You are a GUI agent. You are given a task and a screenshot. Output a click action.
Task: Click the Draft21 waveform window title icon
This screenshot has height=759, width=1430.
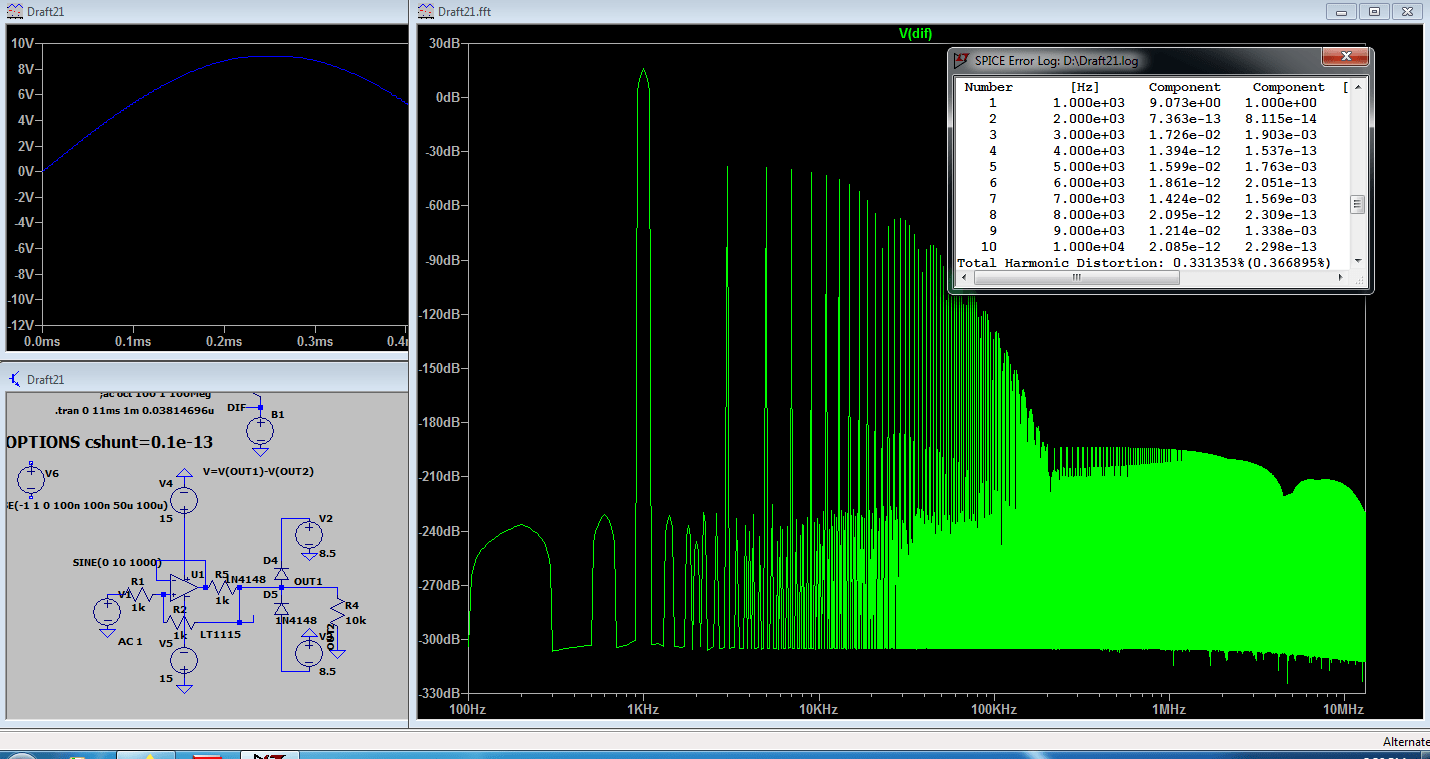[x=14, y=11]
